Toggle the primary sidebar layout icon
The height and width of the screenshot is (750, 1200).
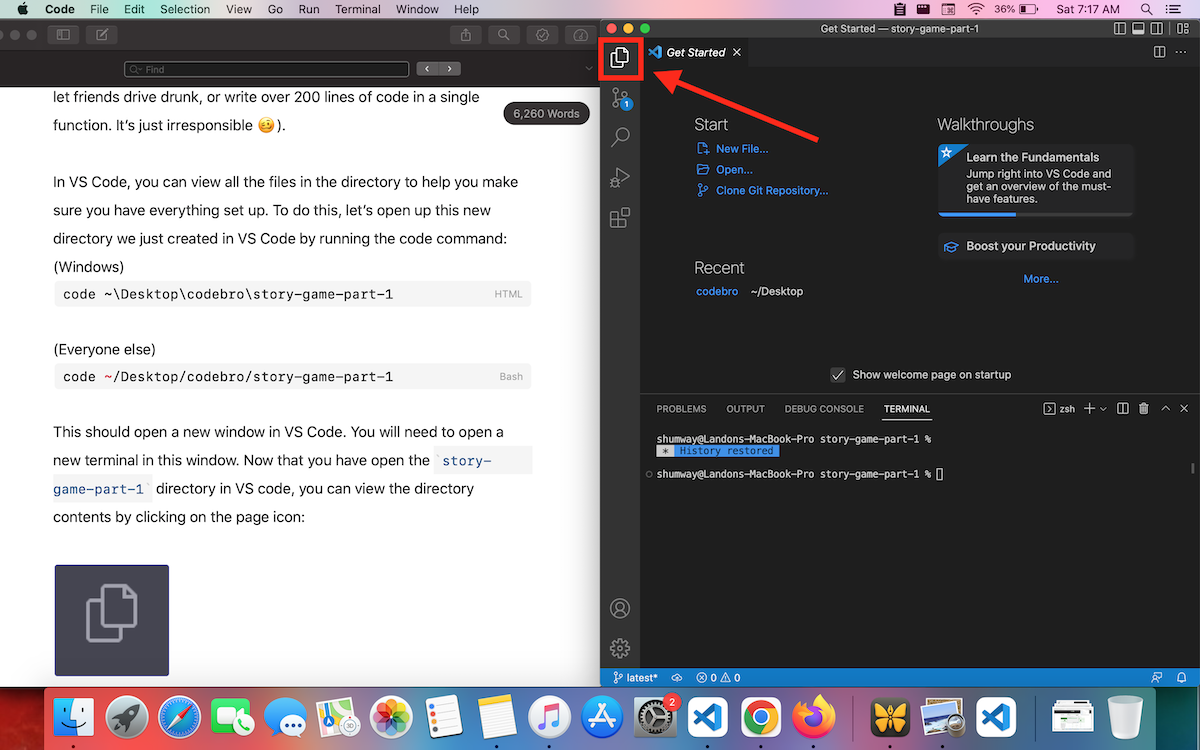[x=1121, y=29]
